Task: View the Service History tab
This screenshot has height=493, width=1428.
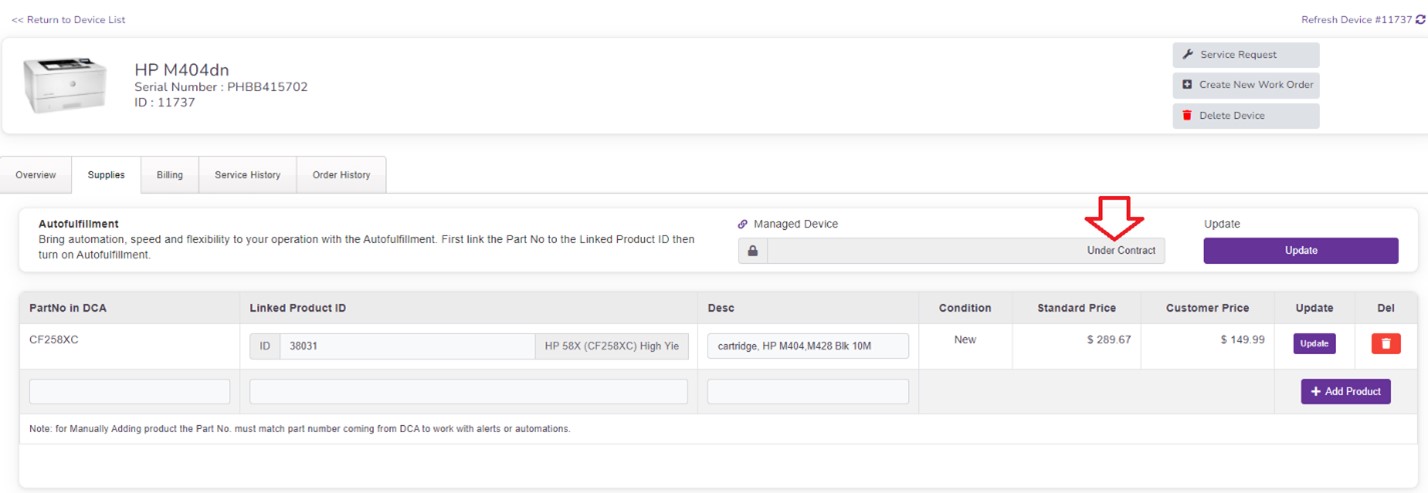Action: point(248,175)
